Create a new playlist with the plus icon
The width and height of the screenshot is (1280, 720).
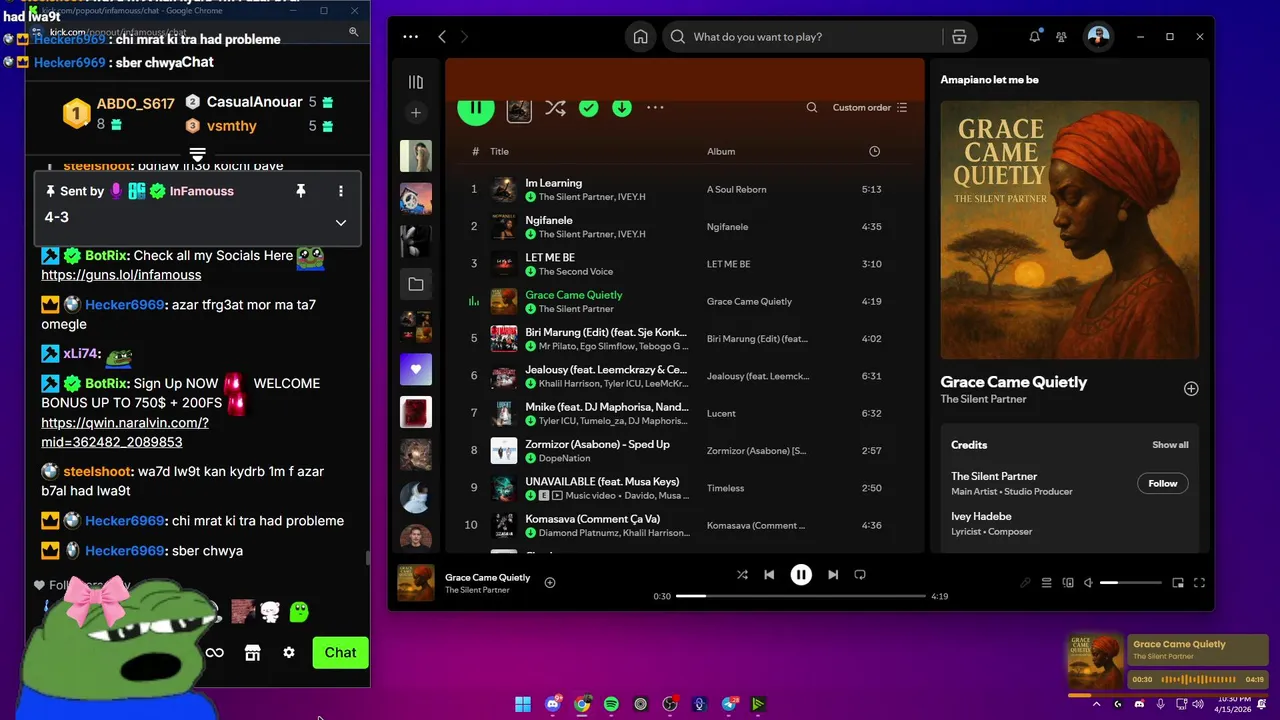click(x=416, y=113)
